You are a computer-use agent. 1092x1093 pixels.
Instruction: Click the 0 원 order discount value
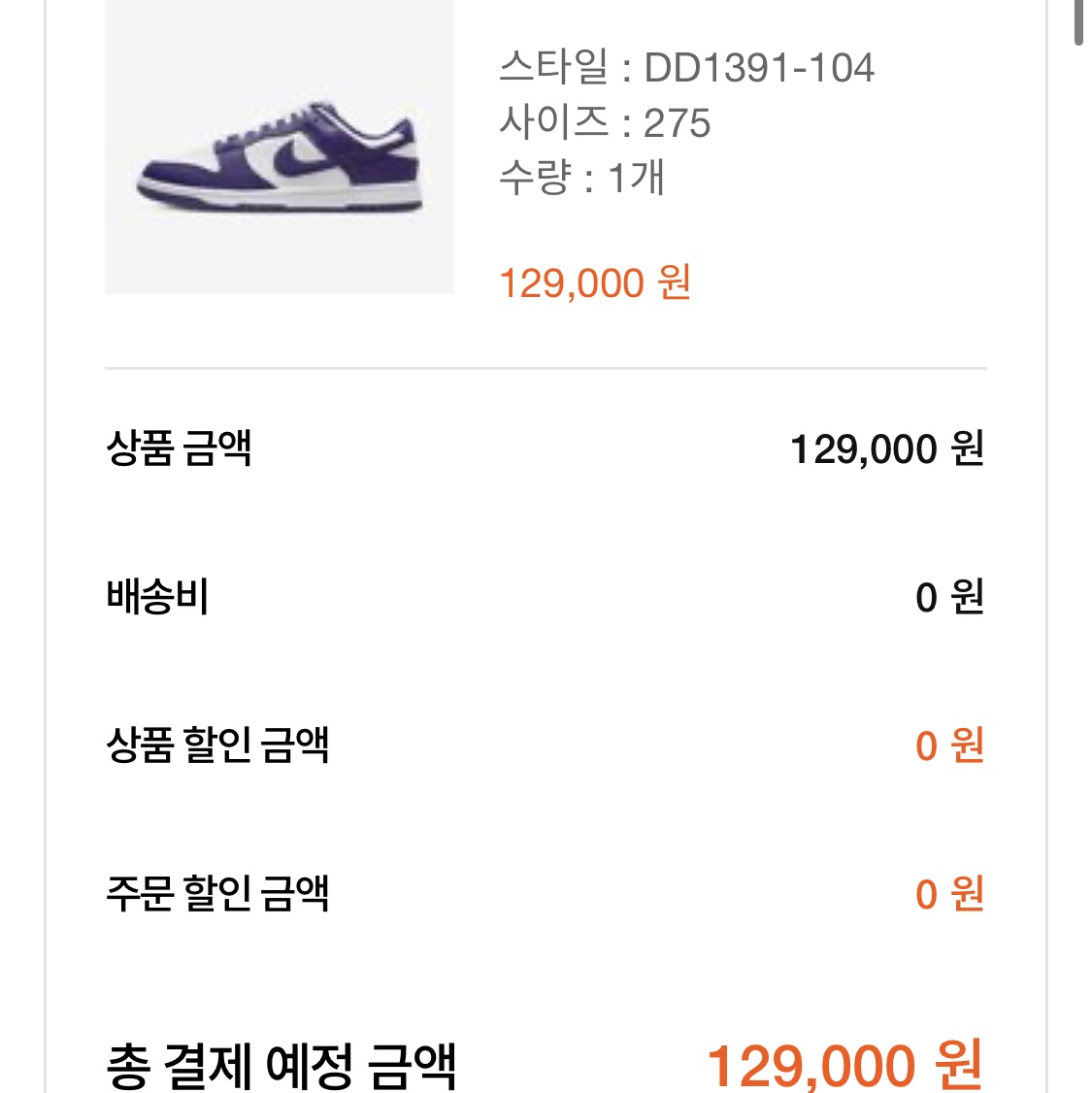[949, 894]
